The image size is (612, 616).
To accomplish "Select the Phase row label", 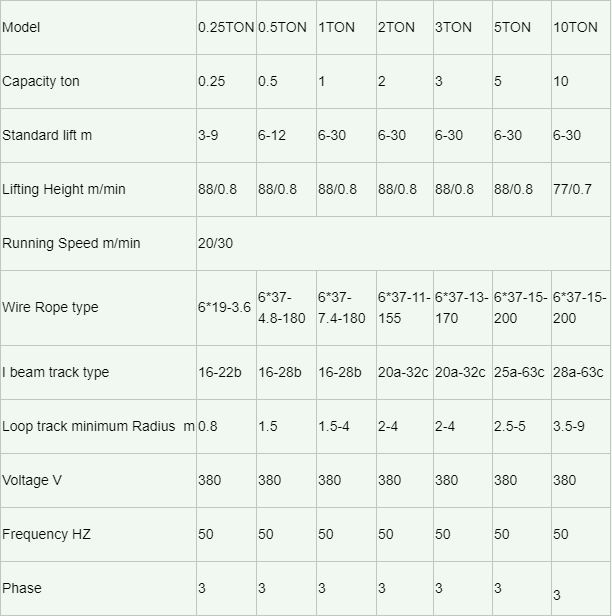I will [22, 588].
